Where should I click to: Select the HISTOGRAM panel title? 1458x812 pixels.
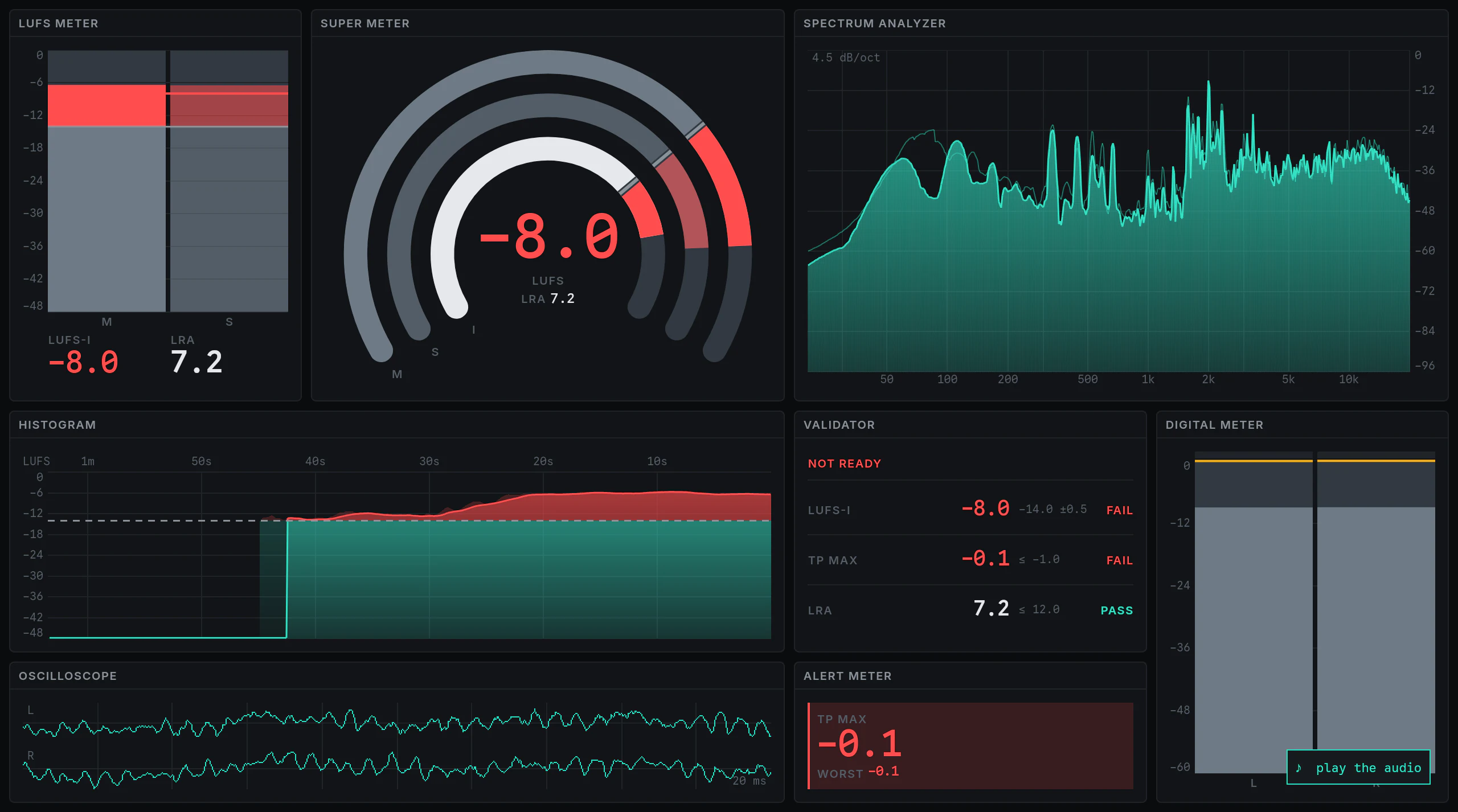58,425
